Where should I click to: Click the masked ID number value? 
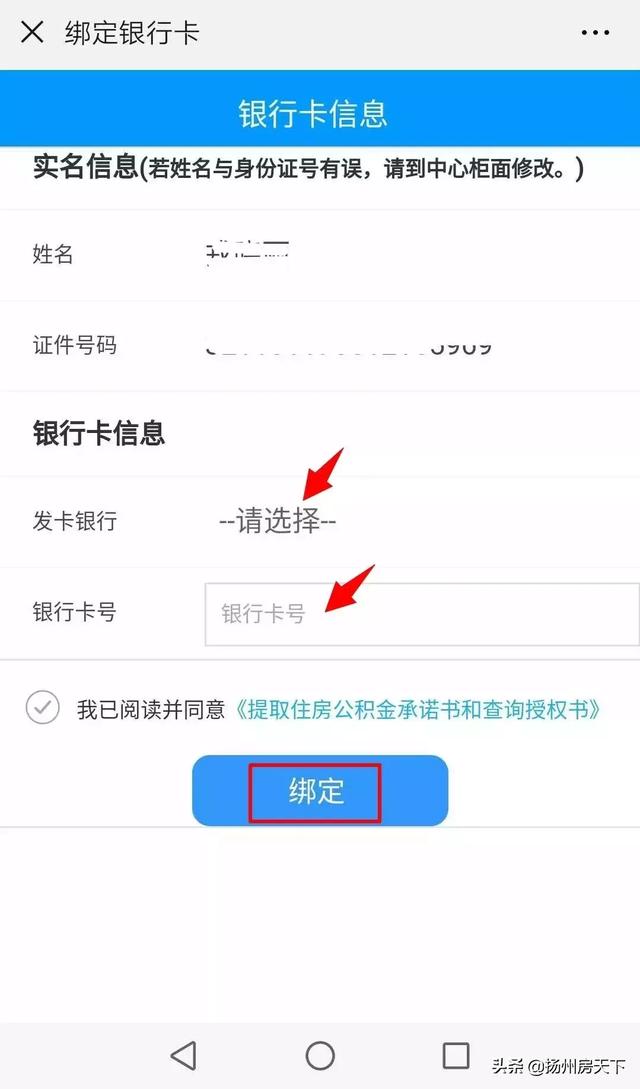[x=348, y=346]
